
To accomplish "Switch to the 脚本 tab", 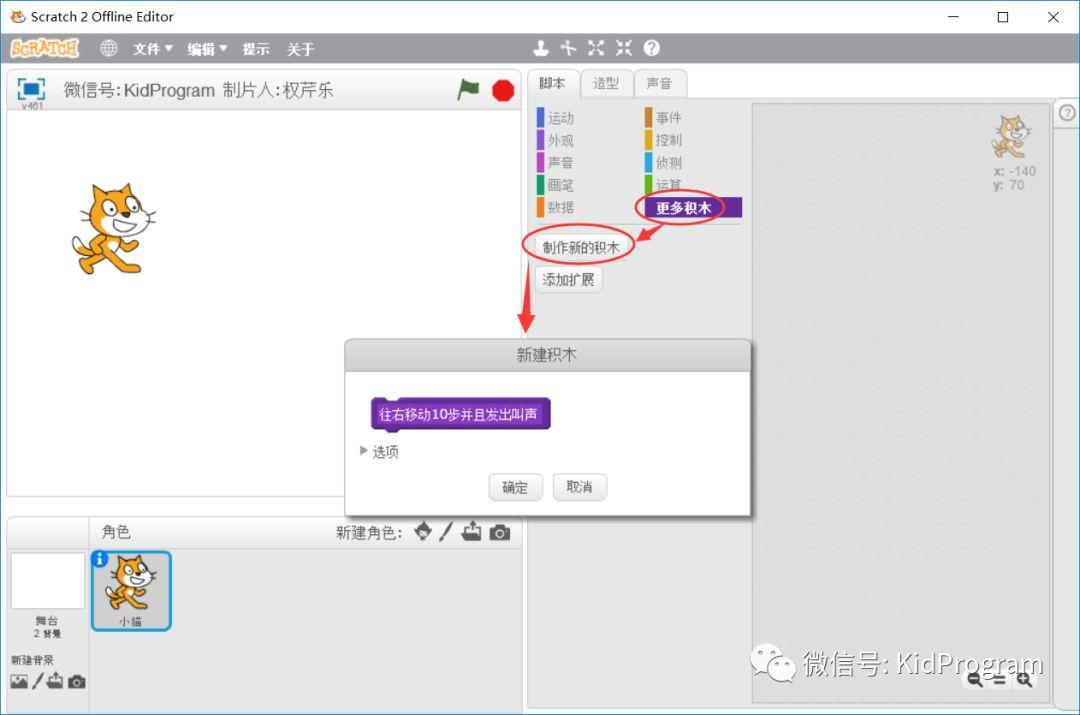I will 552,83.
